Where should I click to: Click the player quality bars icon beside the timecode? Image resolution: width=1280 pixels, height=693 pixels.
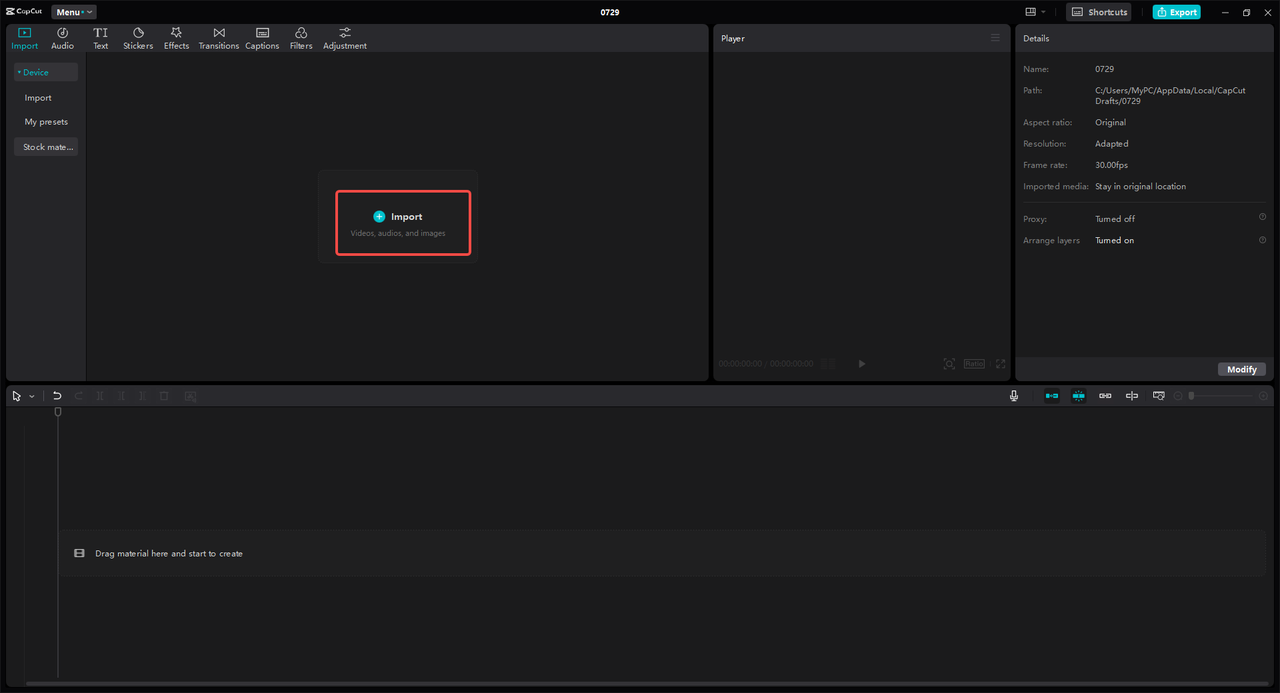coord(828,364)
